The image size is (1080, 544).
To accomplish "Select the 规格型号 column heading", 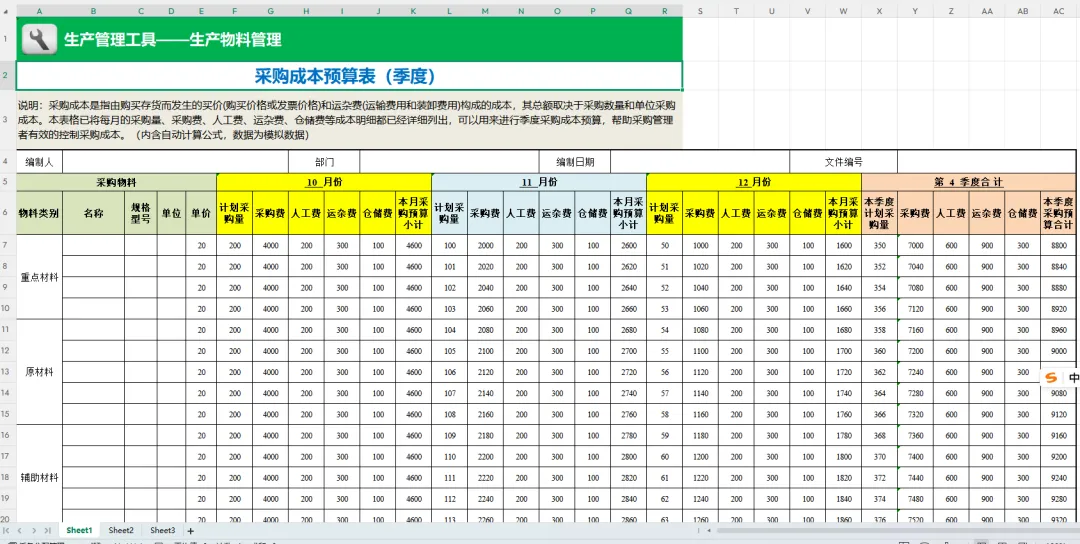I will (141, 213).
